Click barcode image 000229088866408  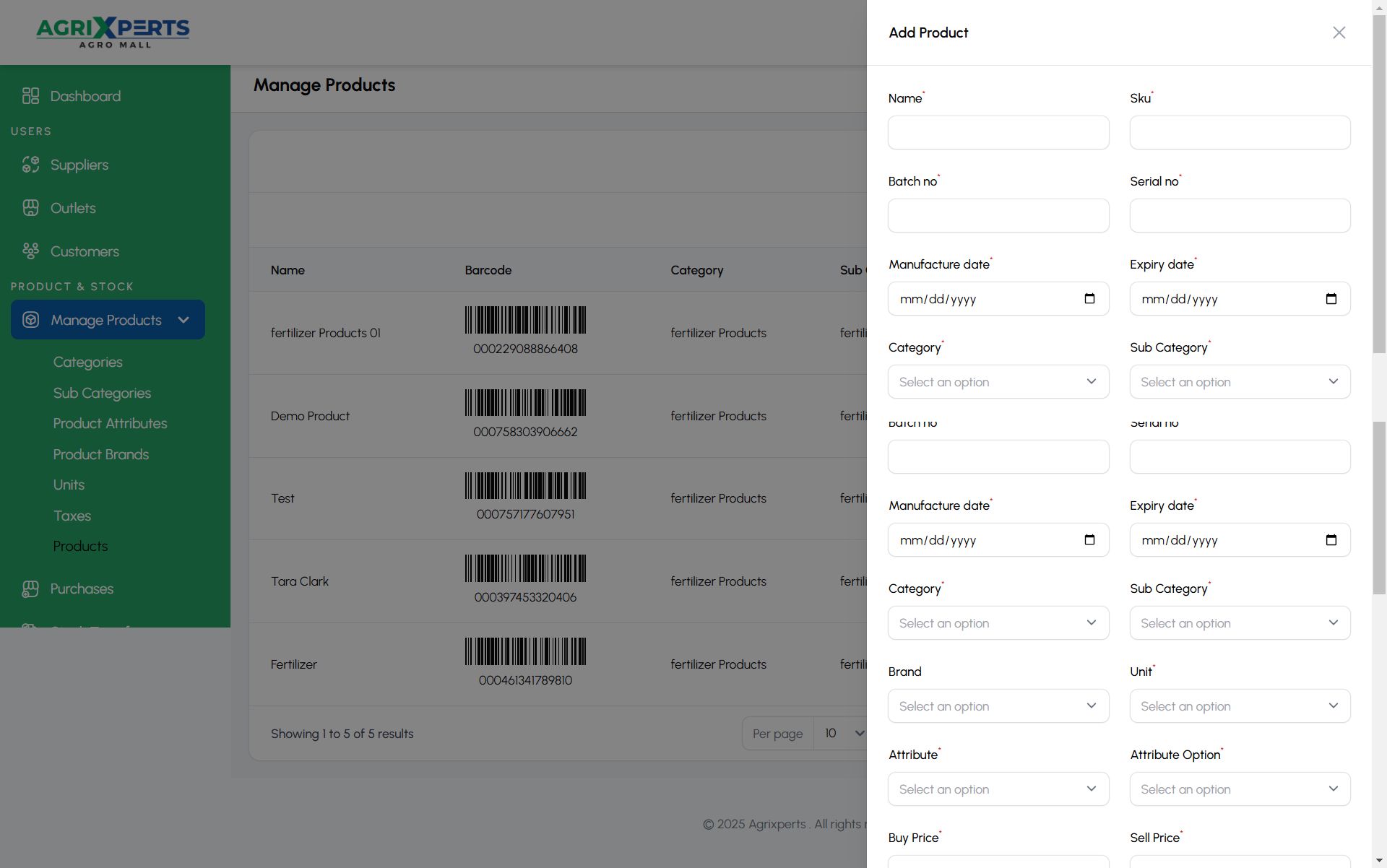(x=525, y=320)
